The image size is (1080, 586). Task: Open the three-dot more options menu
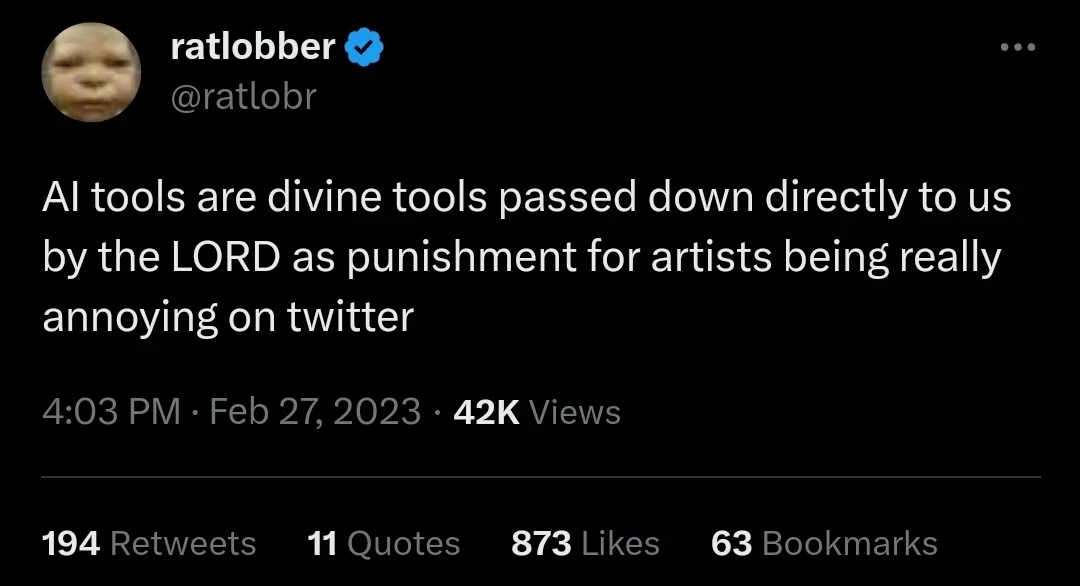click(x=1018, y=47)
